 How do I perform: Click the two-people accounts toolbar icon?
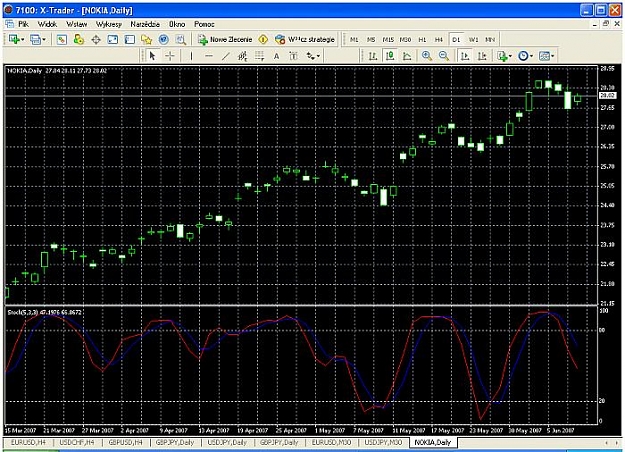pos(79,39)
